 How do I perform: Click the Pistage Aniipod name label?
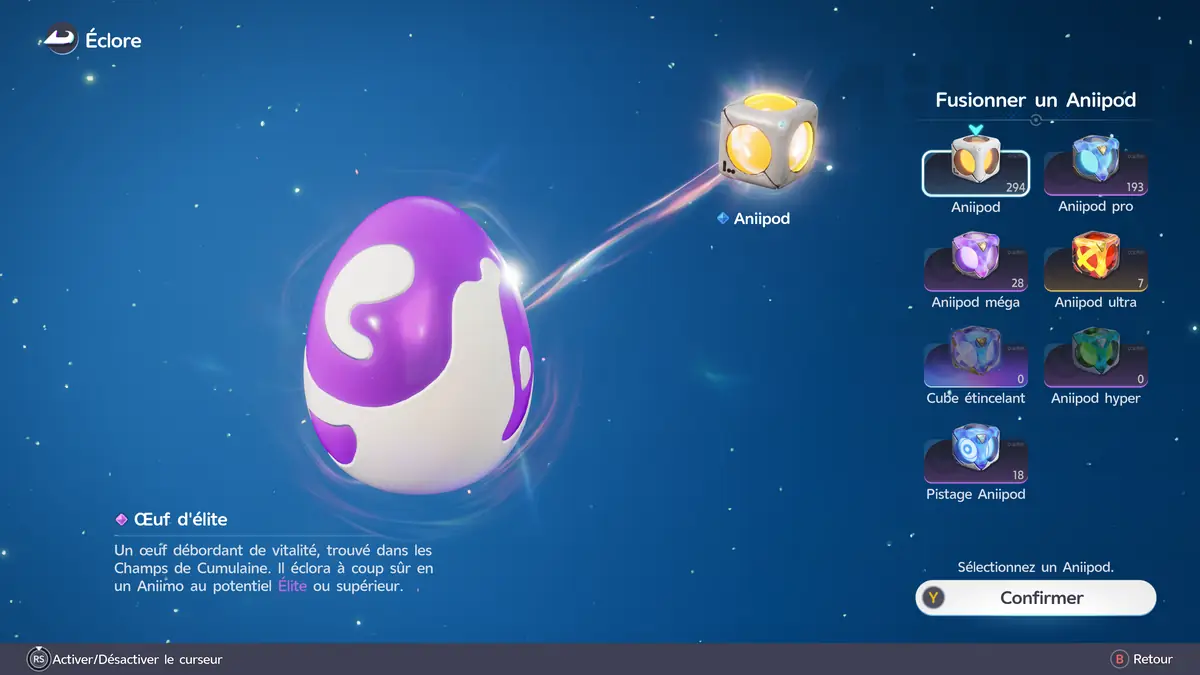(975, 494)
